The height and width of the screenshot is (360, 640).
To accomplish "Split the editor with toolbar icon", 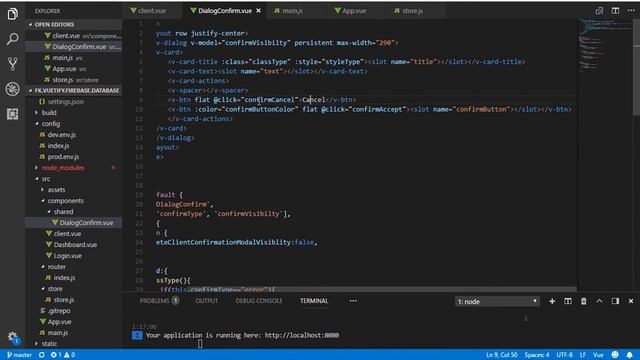I will [615, 11].
